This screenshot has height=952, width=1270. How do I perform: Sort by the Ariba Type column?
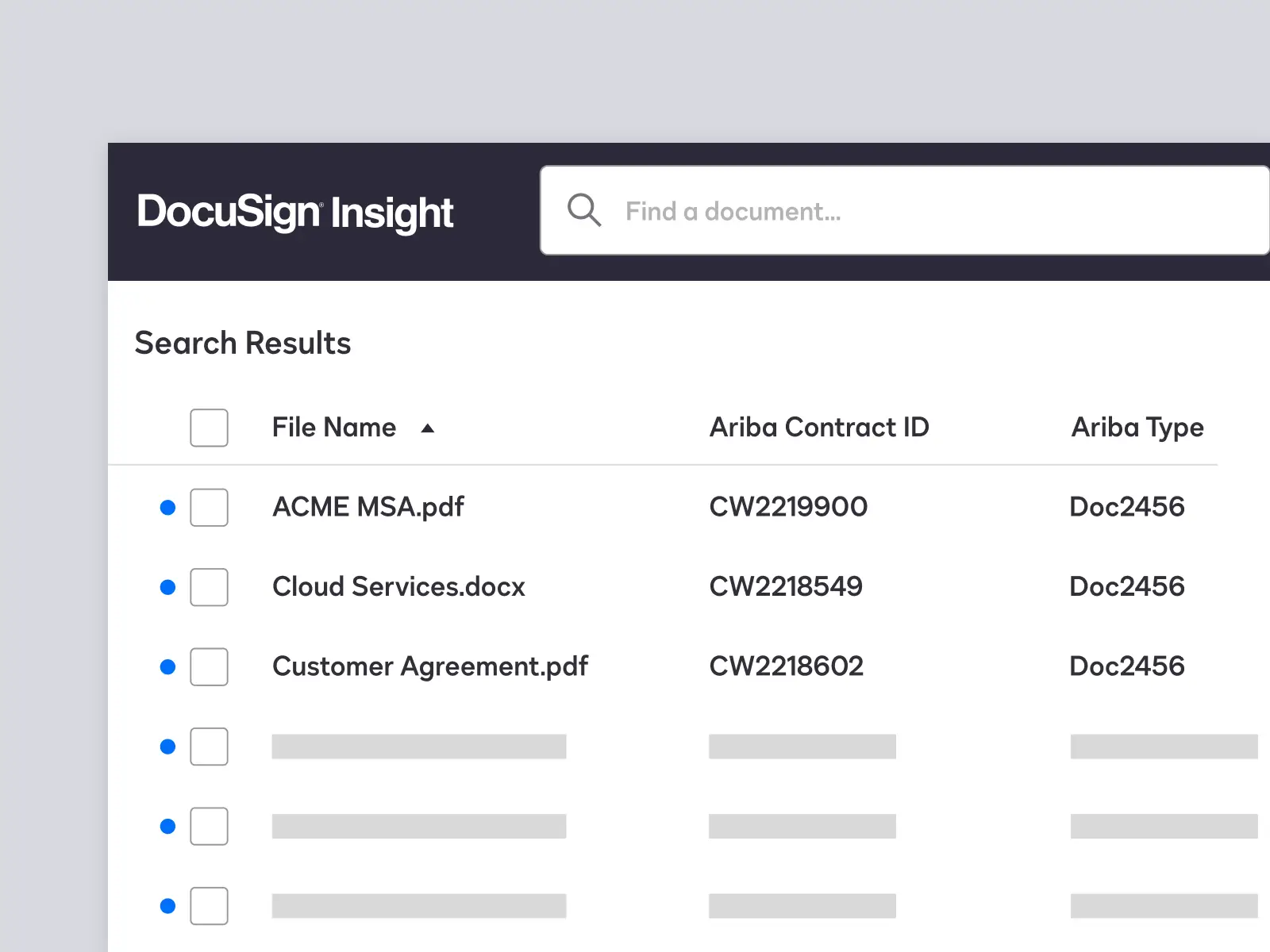click(1137, 428)
